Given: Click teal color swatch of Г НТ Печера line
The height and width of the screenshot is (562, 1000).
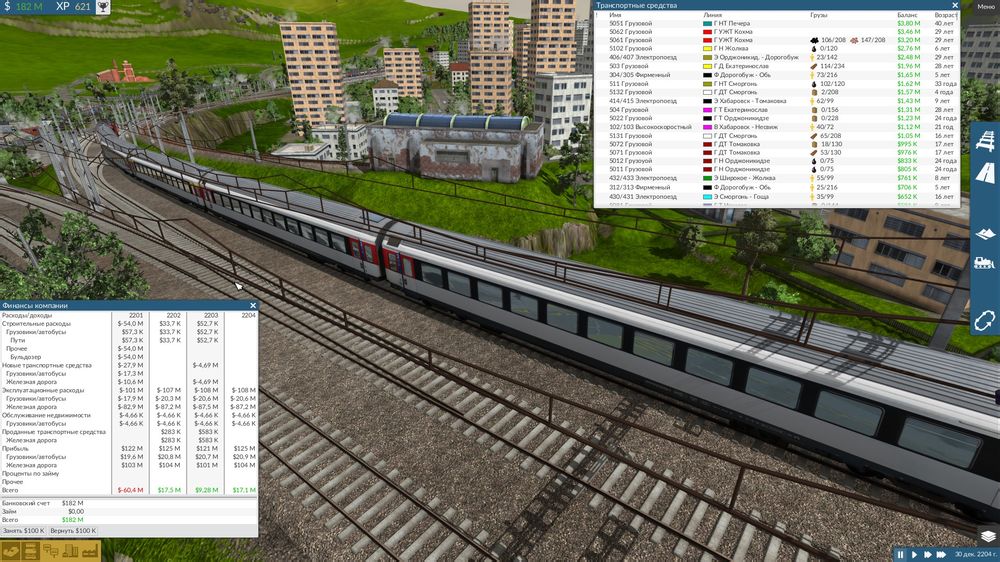Looking at the screenshot, I should pos(707,23).
